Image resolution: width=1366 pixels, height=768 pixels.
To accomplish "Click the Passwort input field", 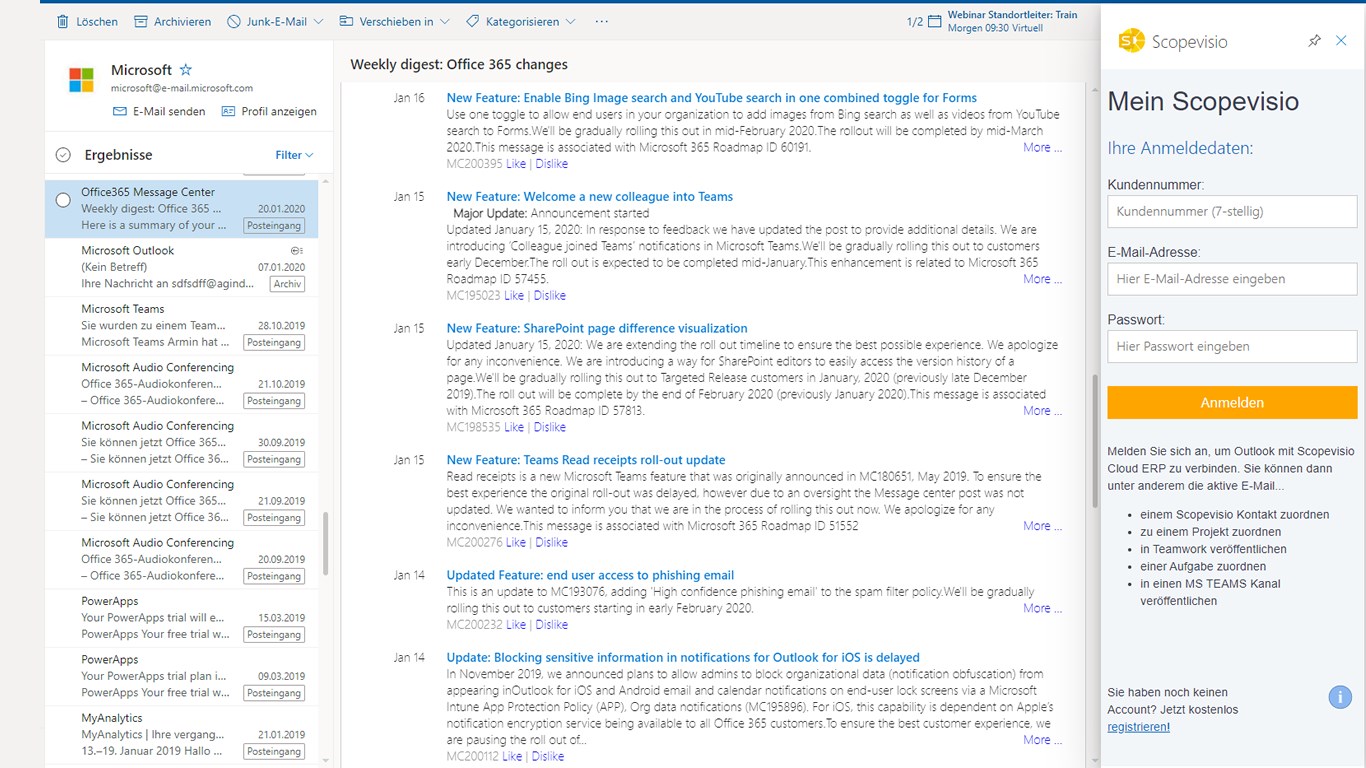I will pyautogui.click(x=1232, y=347).
